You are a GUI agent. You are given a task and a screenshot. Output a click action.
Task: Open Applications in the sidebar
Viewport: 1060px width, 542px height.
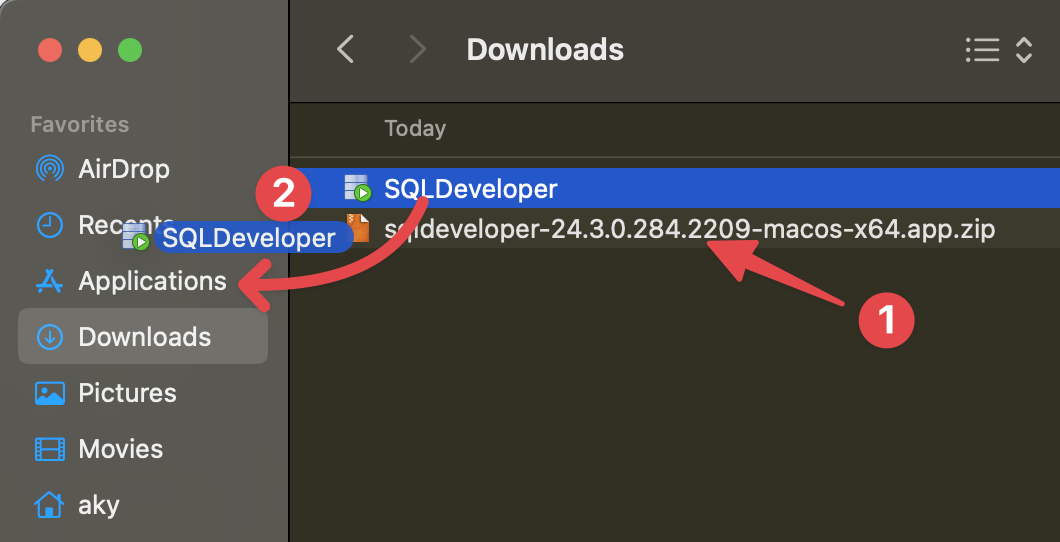tap(152, 281)
